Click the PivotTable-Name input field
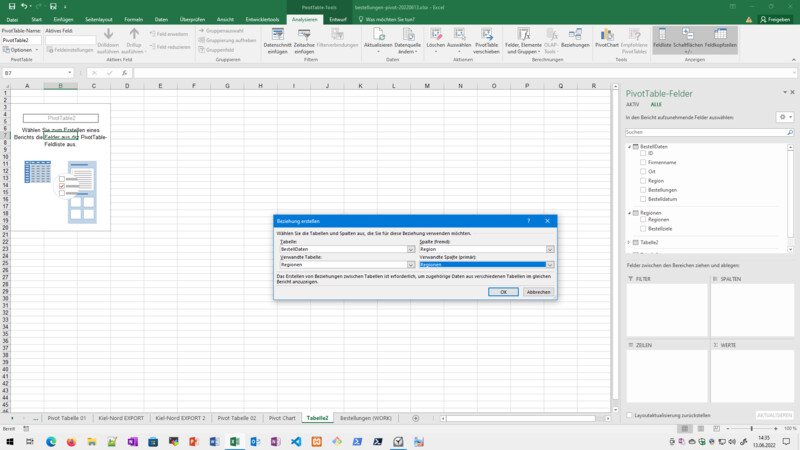 tap(21, 40)
